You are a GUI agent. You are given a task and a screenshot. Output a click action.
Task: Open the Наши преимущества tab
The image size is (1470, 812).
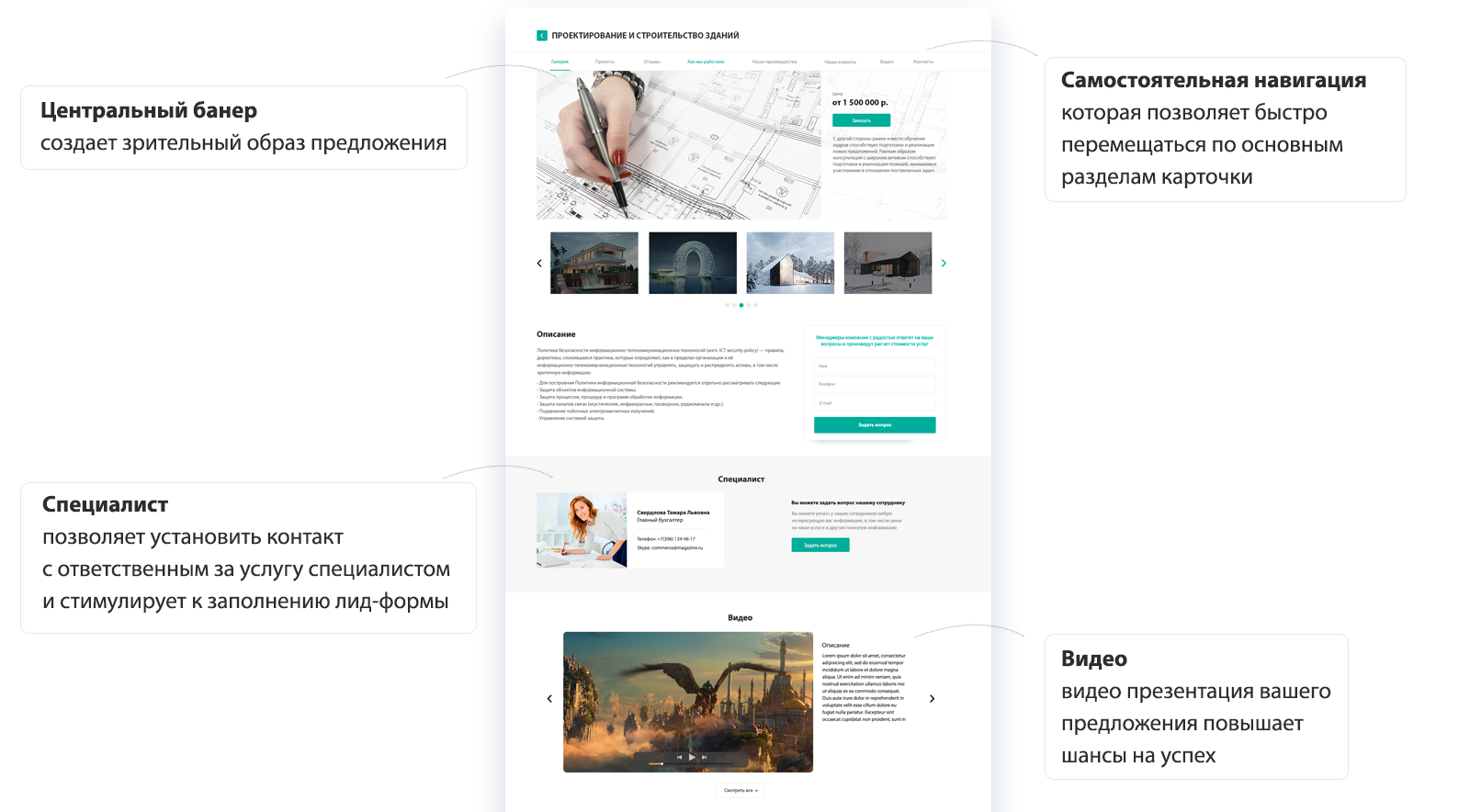pyautogui.click(x=775, y=62)
